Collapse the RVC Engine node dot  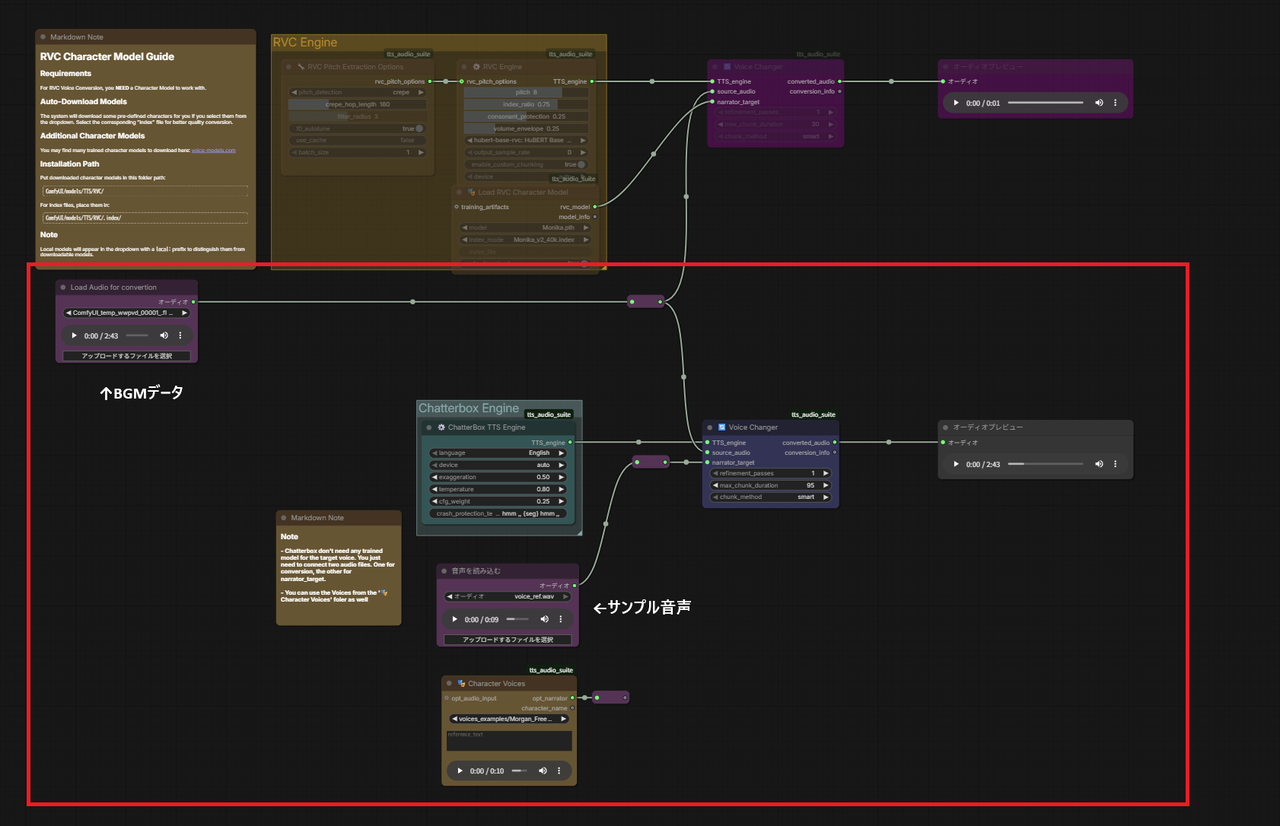465,67
